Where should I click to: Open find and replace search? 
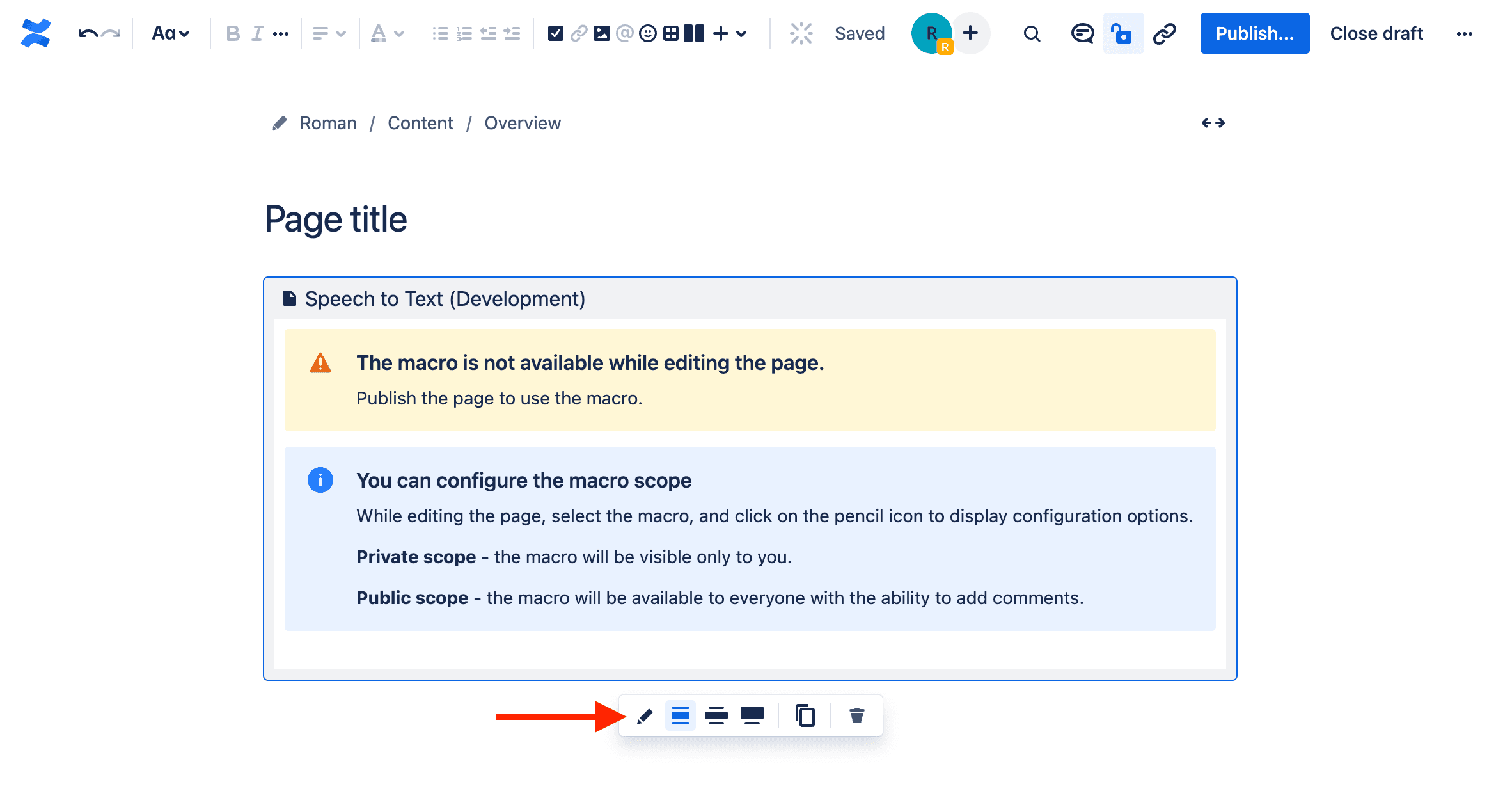click(x=1032, y=33)
